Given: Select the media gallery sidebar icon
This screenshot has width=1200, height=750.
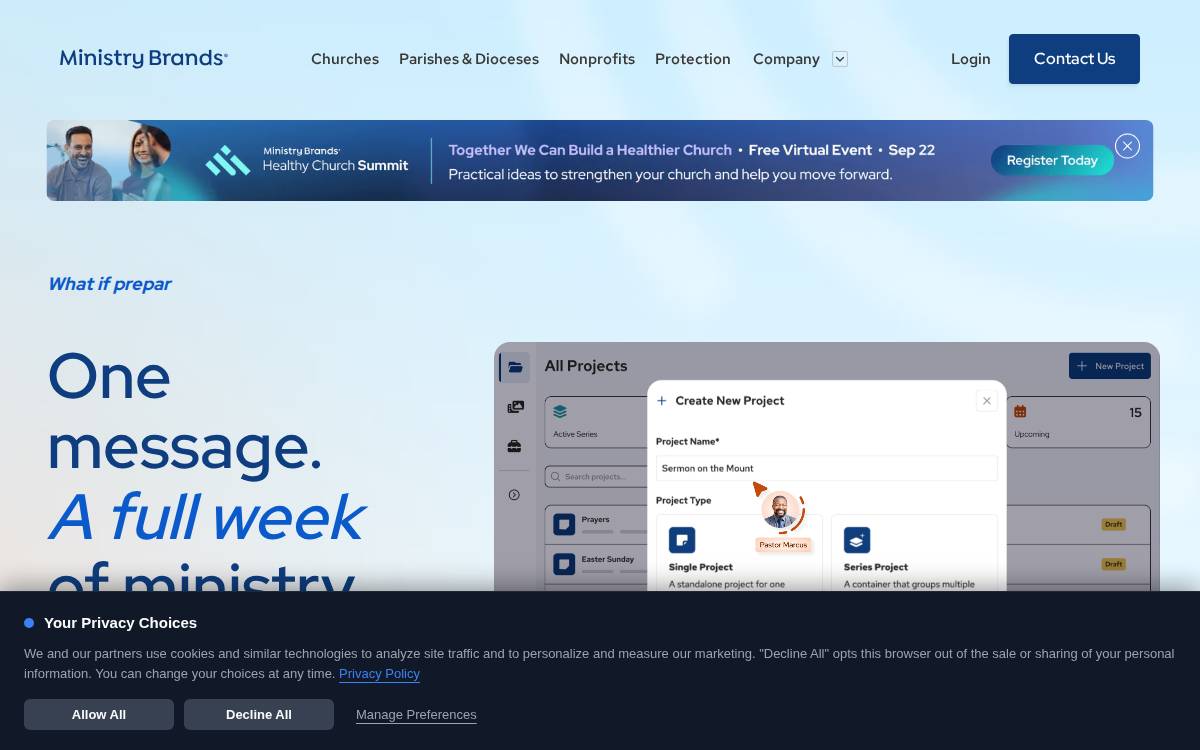Looking at the screenshot, I should pos(515,407).
